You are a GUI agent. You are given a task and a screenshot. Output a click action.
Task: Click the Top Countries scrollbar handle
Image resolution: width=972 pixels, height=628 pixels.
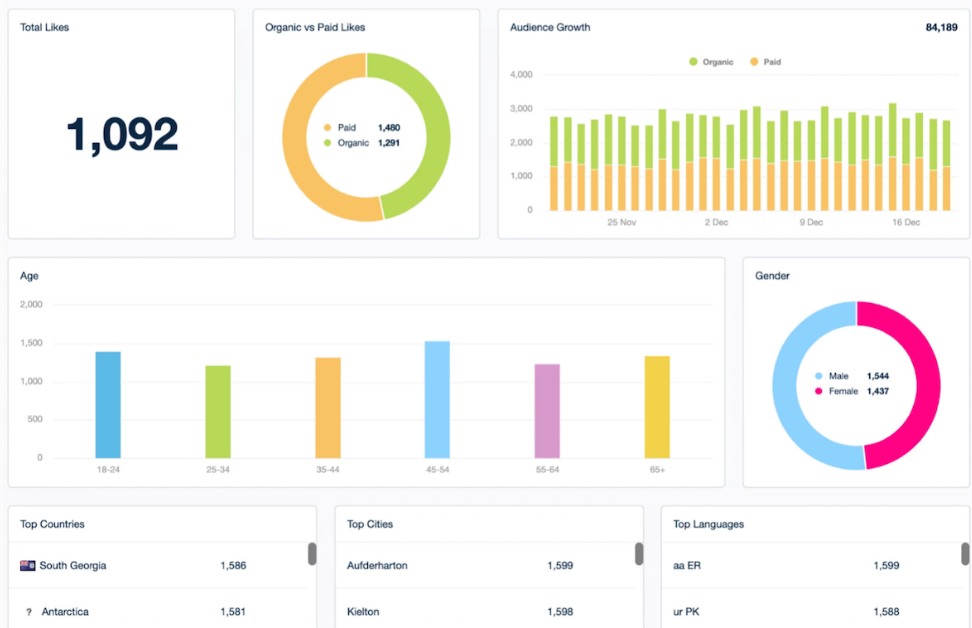pos(312,554)
